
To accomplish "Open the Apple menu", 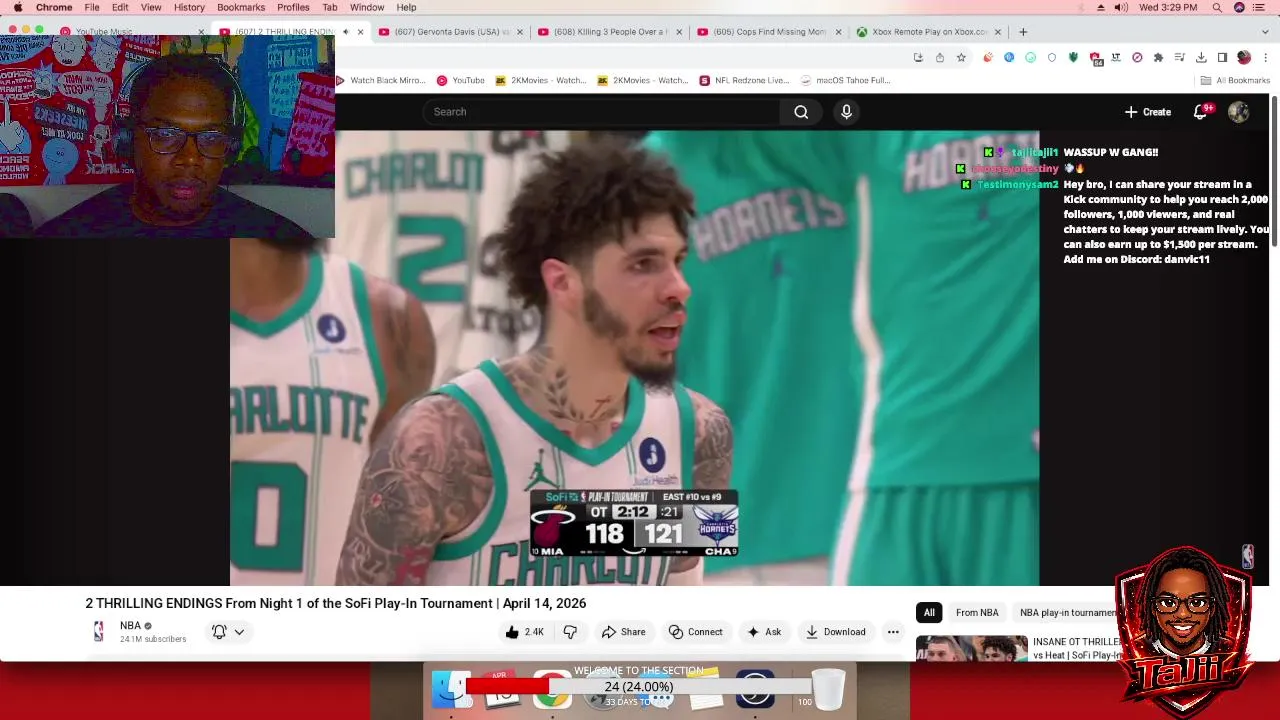I will click(x=18, y=7).
